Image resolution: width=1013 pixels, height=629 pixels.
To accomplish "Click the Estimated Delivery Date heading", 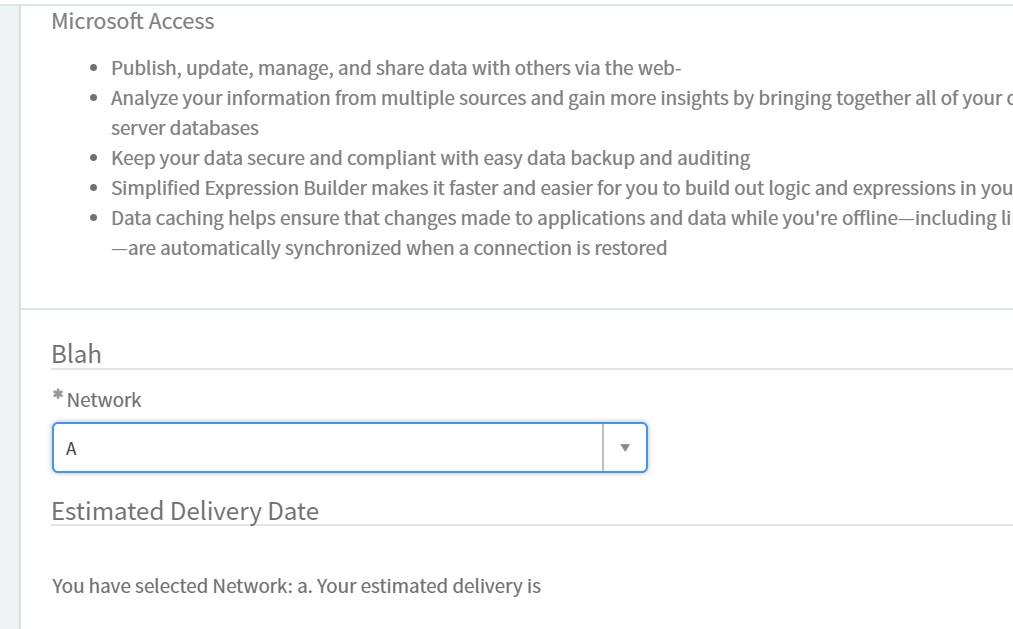I will point(185,511).
